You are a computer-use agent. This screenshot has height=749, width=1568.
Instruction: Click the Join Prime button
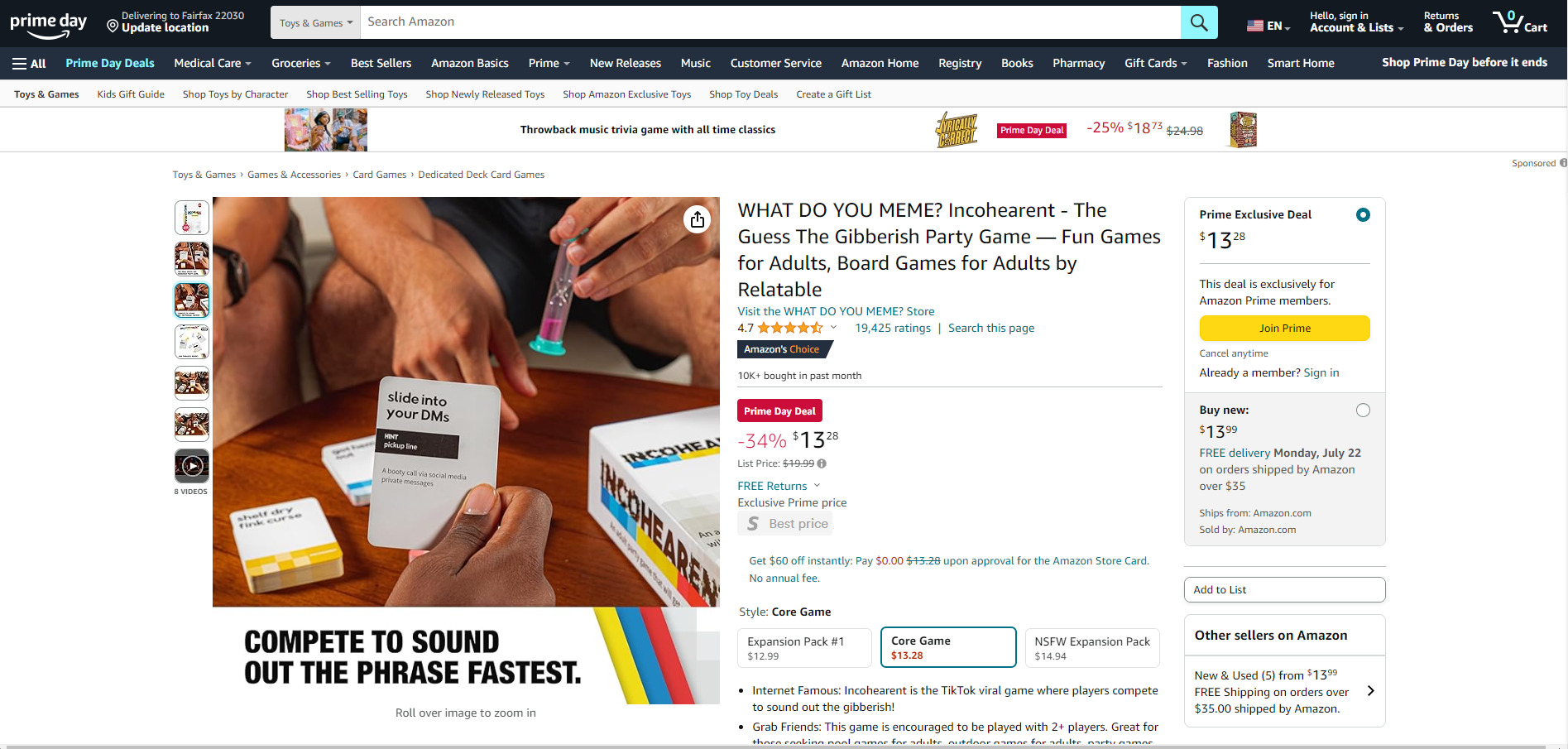pos(1284,329)
